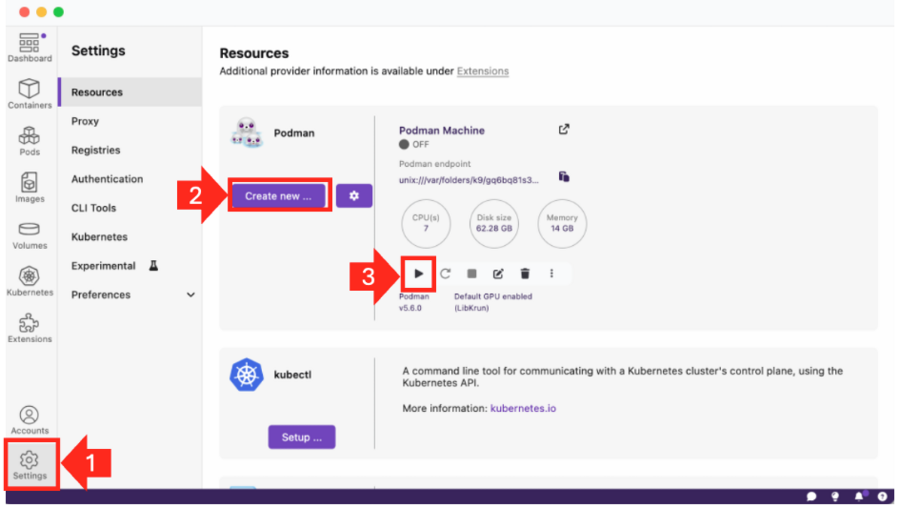Select Proxy in Settings menu
Screen dimensions: 900x508
click(85, 121)
